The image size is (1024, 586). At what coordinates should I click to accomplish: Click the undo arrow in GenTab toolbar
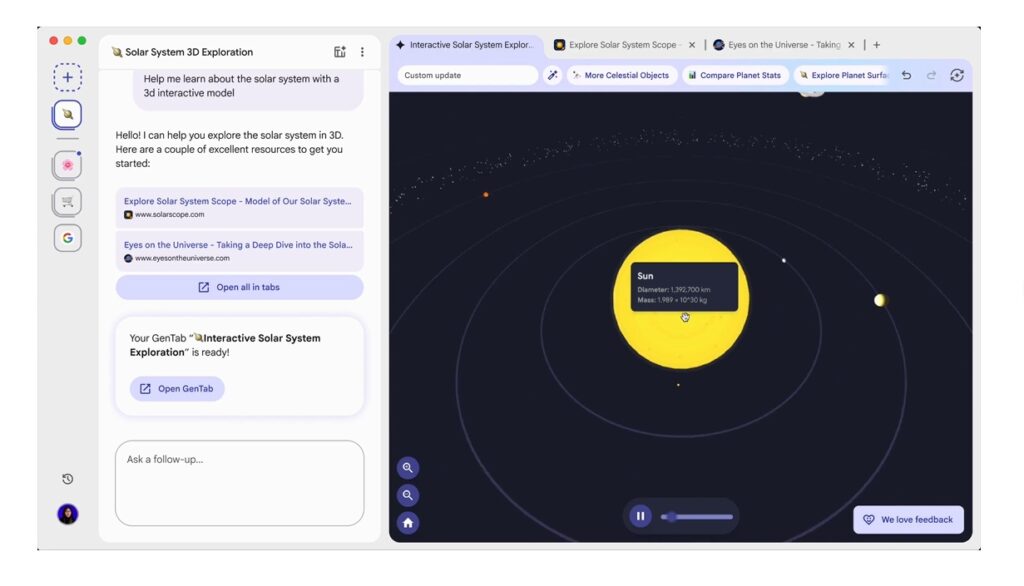(x=906, y=75)
